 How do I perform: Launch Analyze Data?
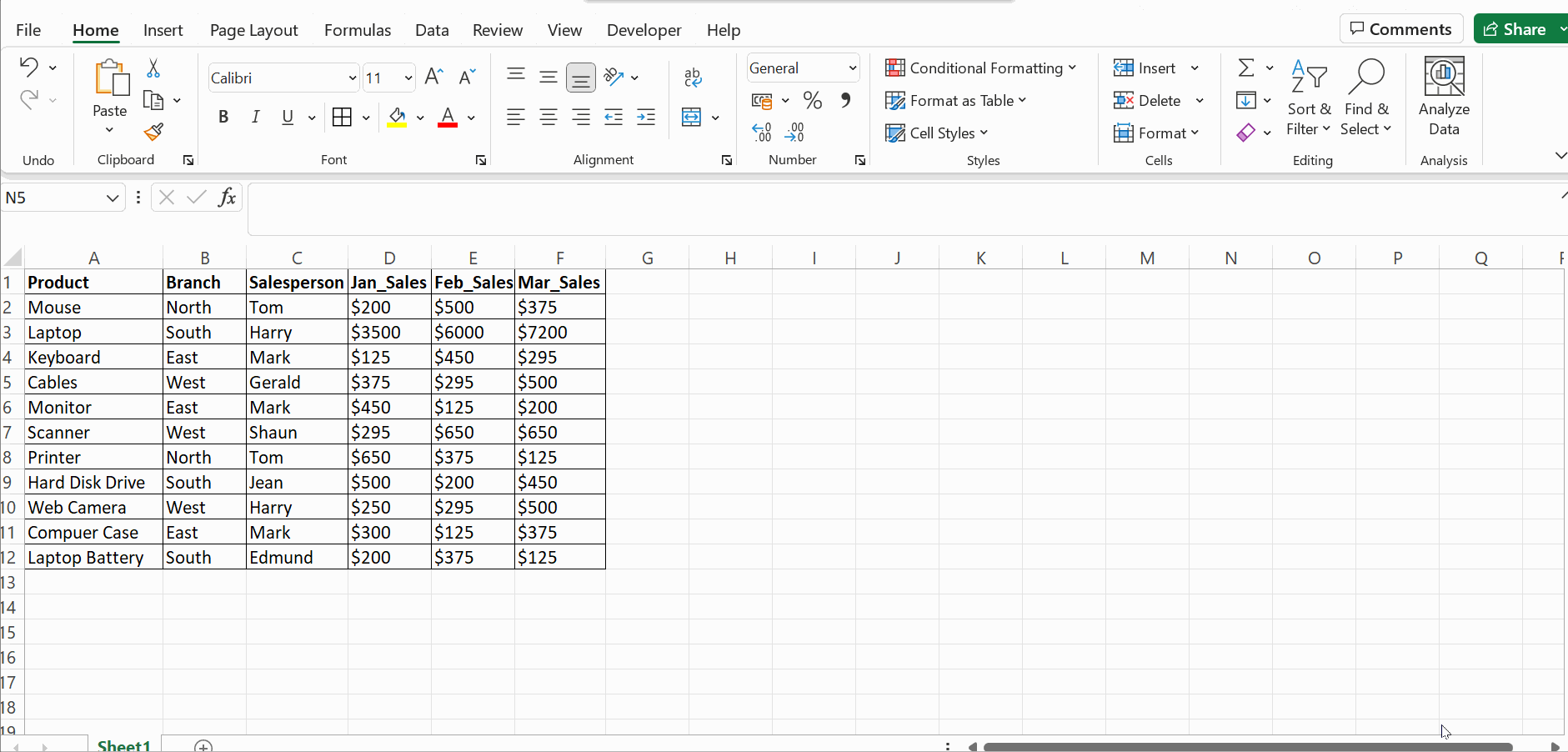(x=1444, y=96)
